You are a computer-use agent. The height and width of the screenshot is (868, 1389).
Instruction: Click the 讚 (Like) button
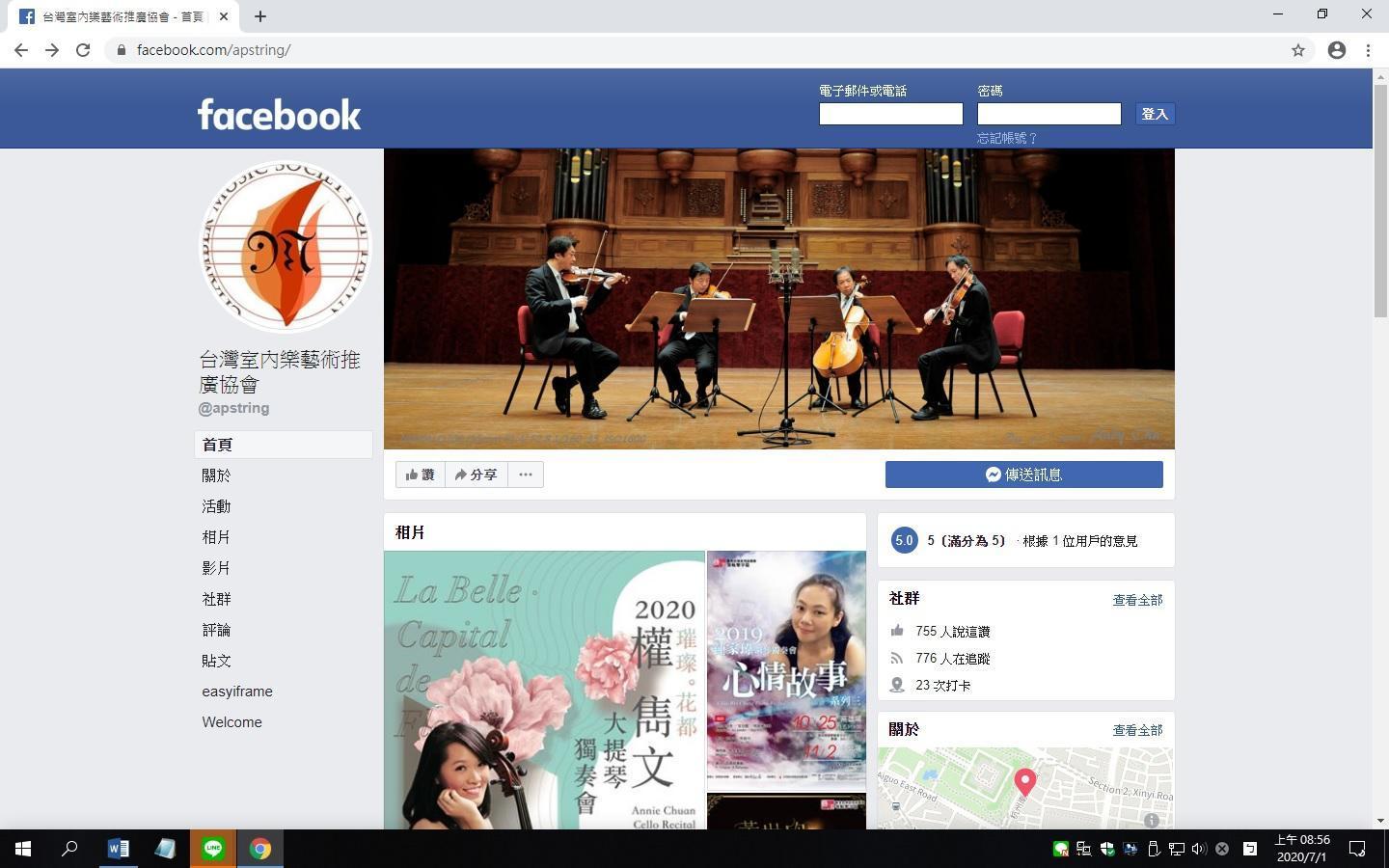pos(421,475)
